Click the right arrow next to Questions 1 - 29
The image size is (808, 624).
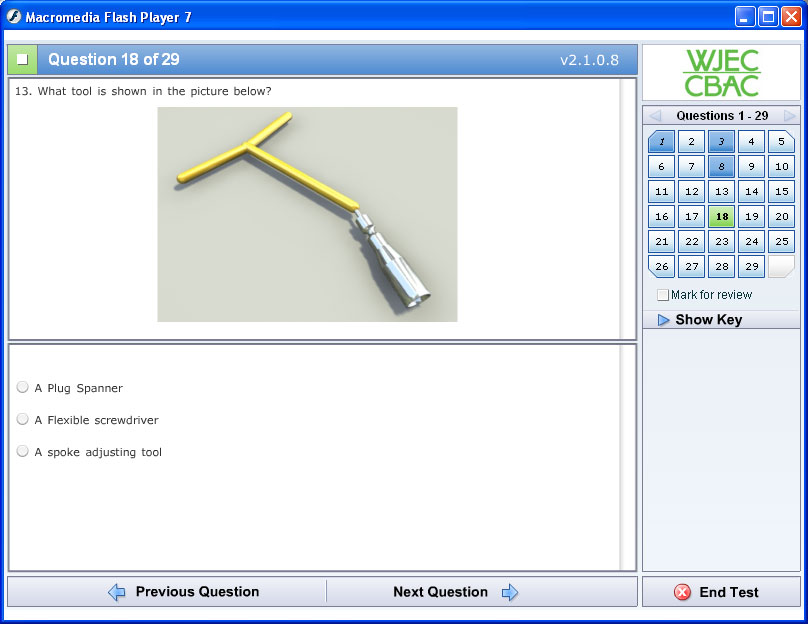click(x=789, y=115)
